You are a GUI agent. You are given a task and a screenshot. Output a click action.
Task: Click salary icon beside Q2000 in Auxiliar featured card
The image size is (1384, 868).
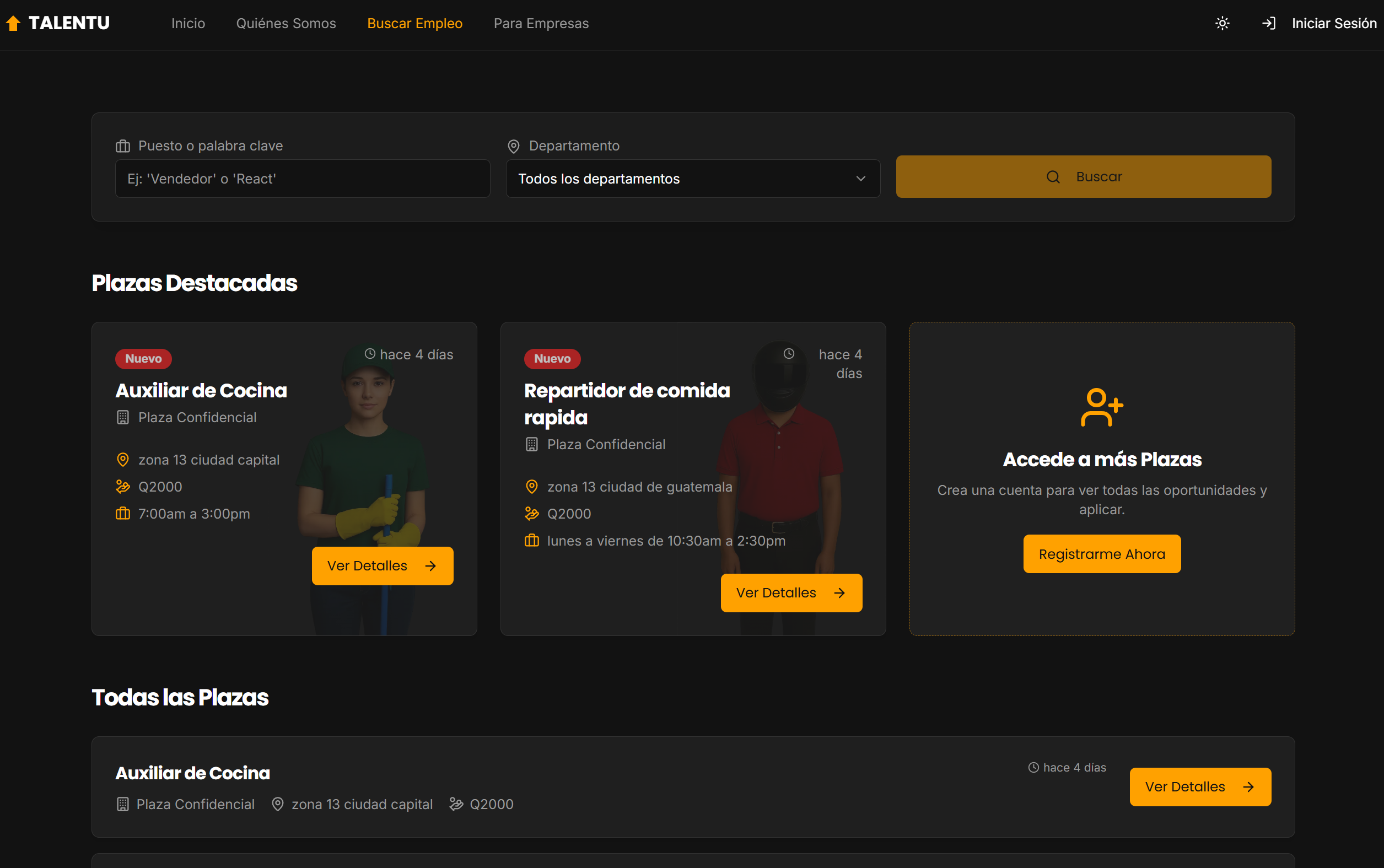tap(123, 487)
